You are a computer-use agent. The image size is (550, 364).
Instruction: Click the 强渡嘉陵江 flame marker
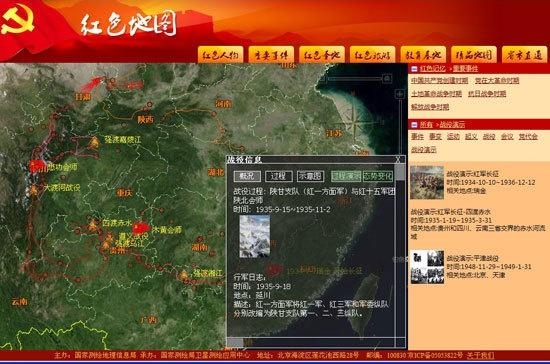(x=94, y=142)
